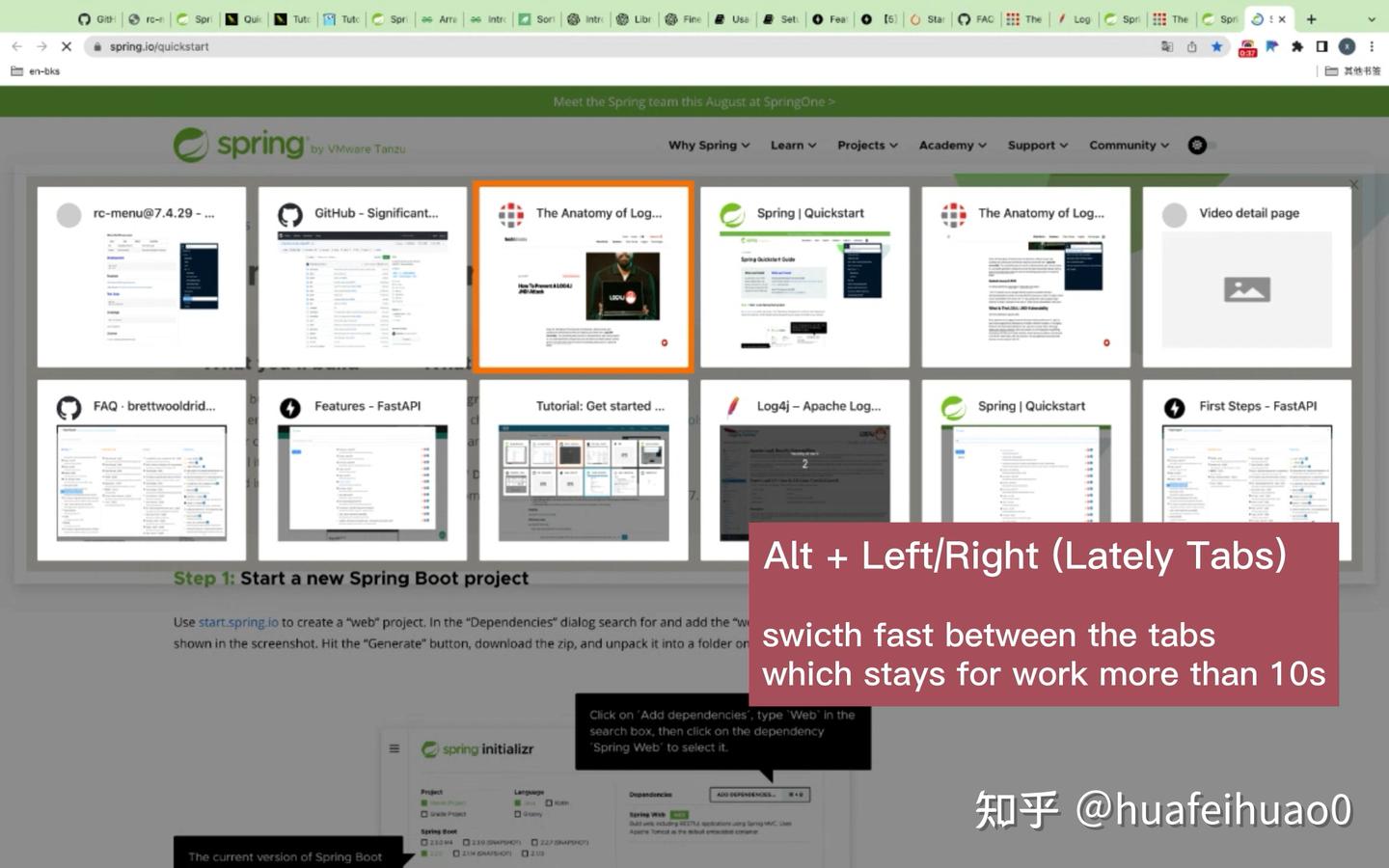The image size is (1389, 868).
Task: Toggle the bookmark star for this page
Action: pos(1216,45)
